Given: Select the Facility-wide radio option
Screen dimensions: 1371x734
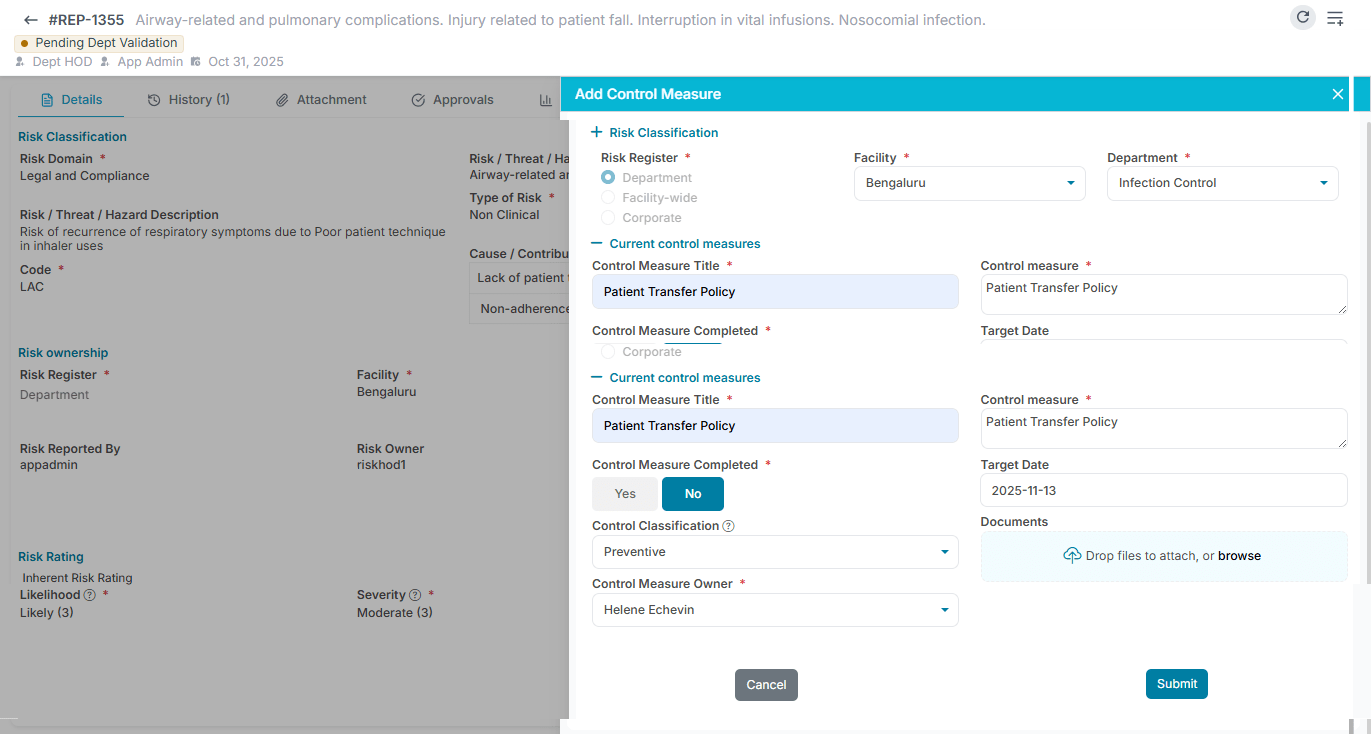Looking at the screenshot, I should (607, 197).
